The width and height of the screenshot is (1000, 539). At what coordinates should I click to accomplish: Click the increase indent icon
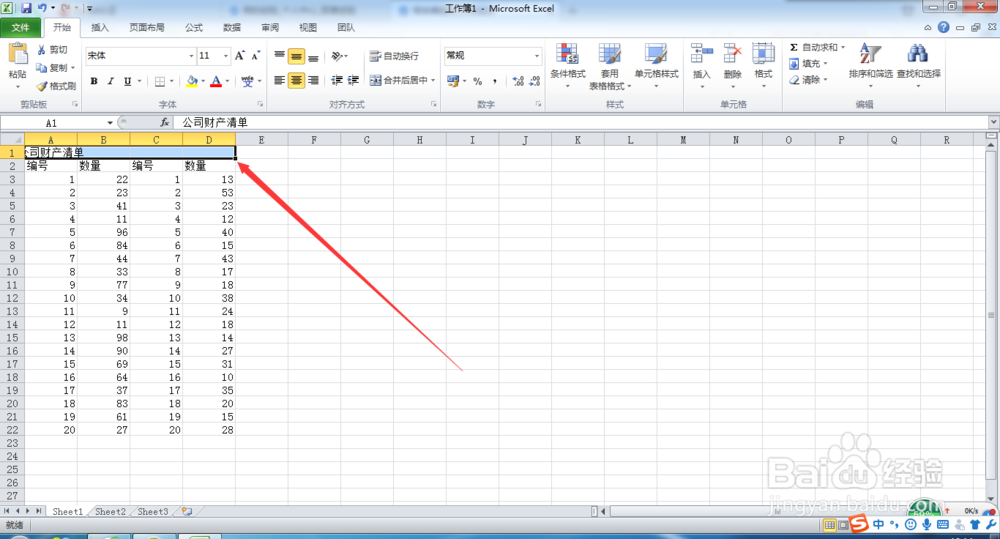click(353, 80)
